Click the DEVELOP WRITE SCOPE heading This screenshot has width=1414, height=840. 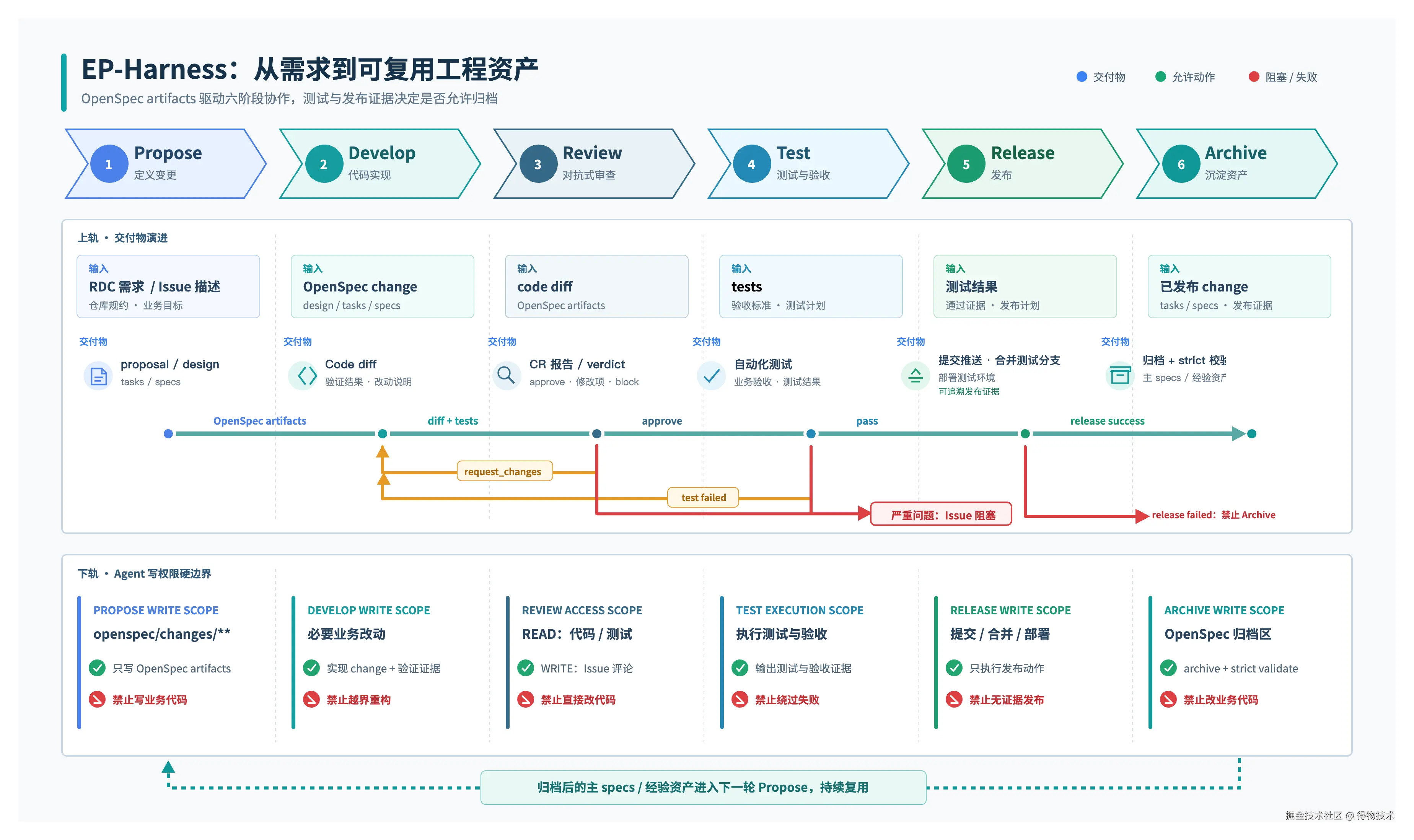369,611
